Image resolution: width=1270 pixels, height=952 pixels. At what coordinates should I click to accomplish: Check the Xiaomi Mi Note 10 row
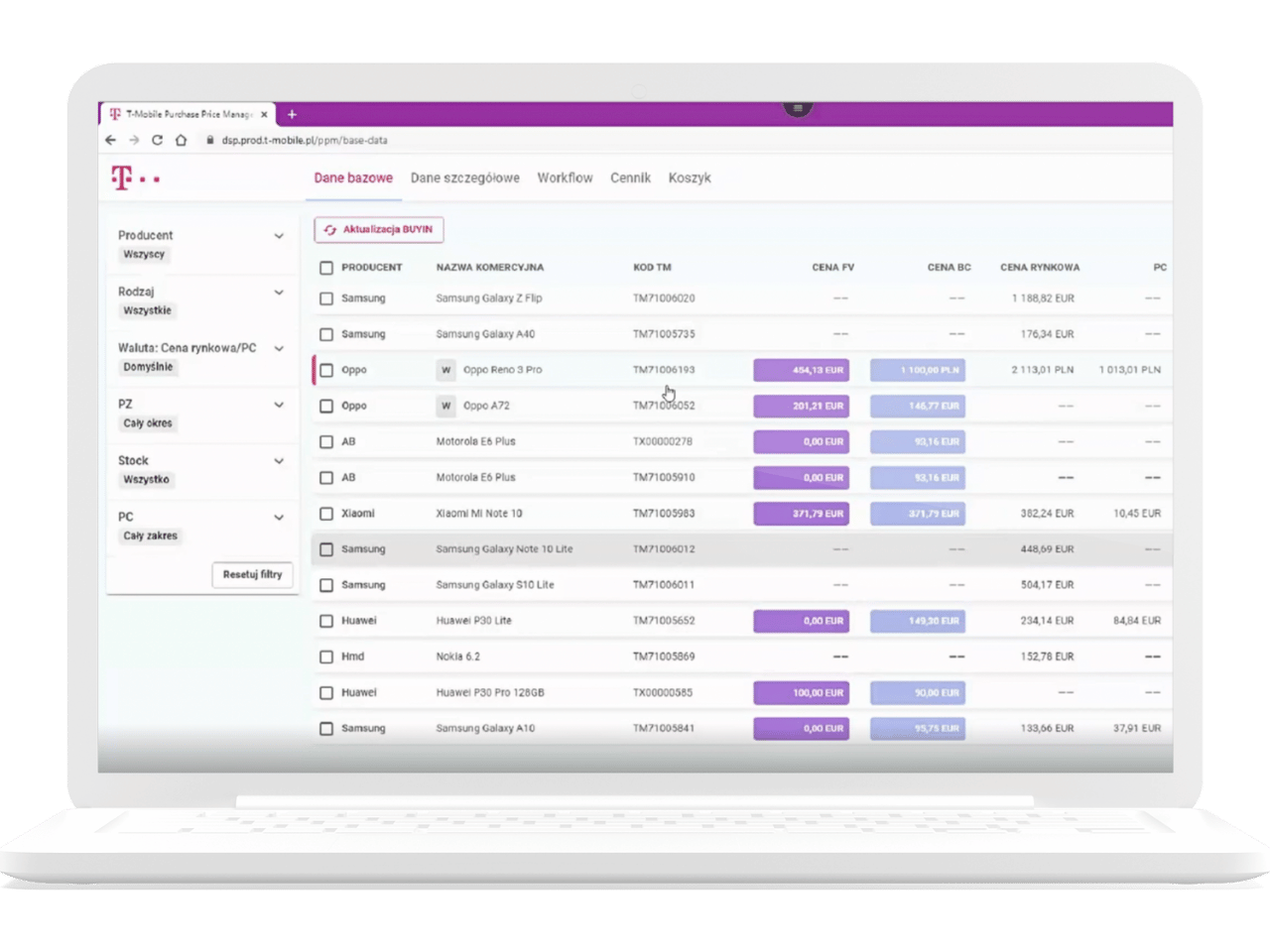click(x=326, y=514)
